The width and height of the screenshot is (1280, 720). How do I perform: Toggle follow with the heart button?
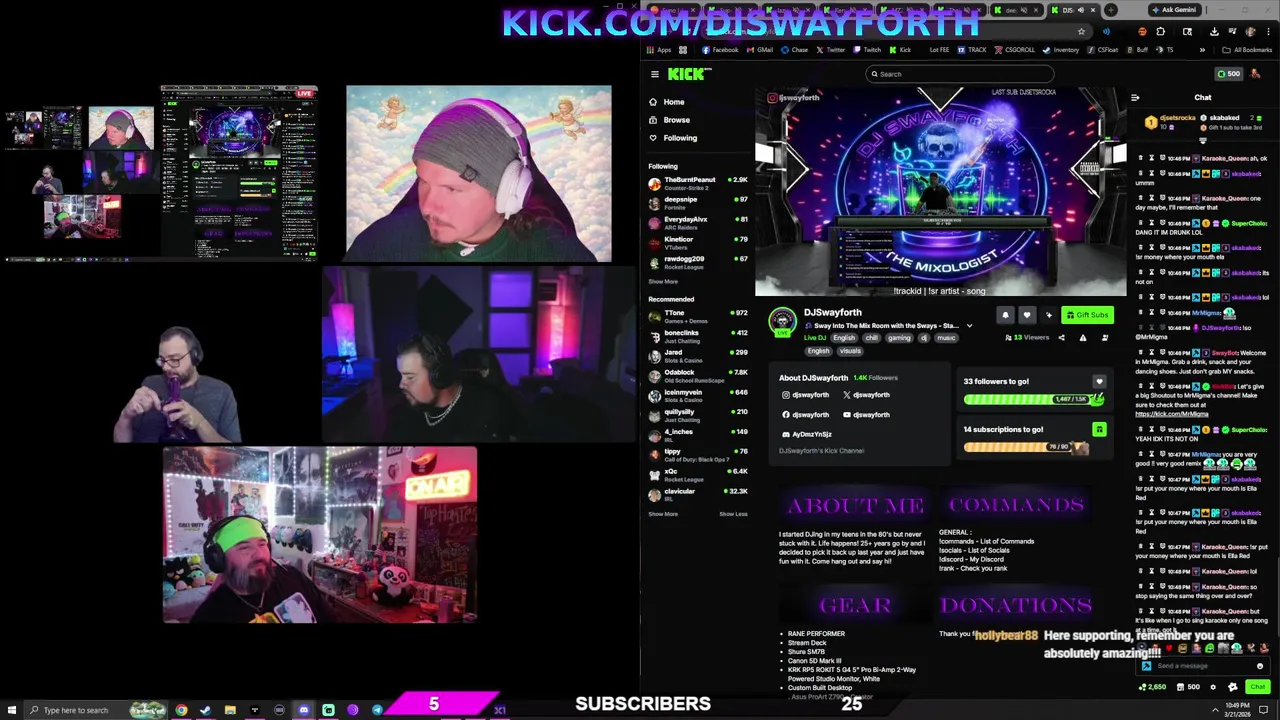[1026, 315]
